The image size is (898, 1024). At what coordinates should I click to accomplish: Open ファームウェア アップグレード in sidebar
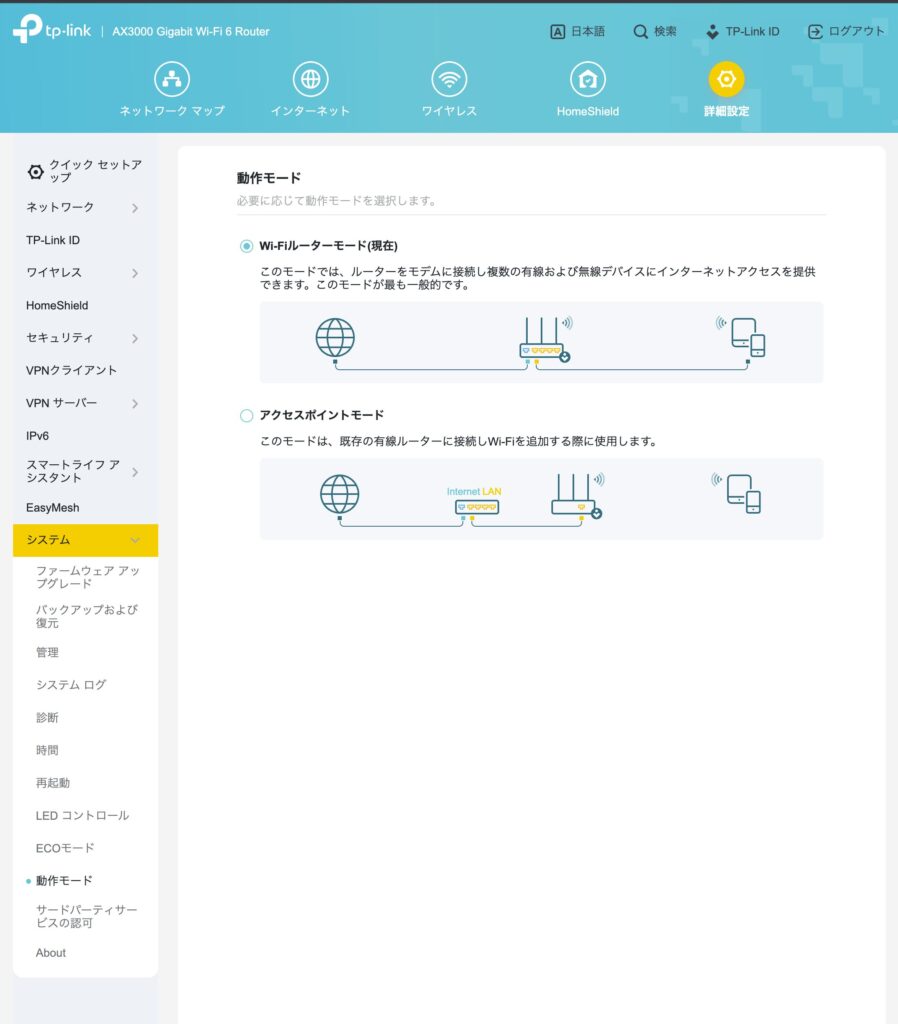point(88,577)
